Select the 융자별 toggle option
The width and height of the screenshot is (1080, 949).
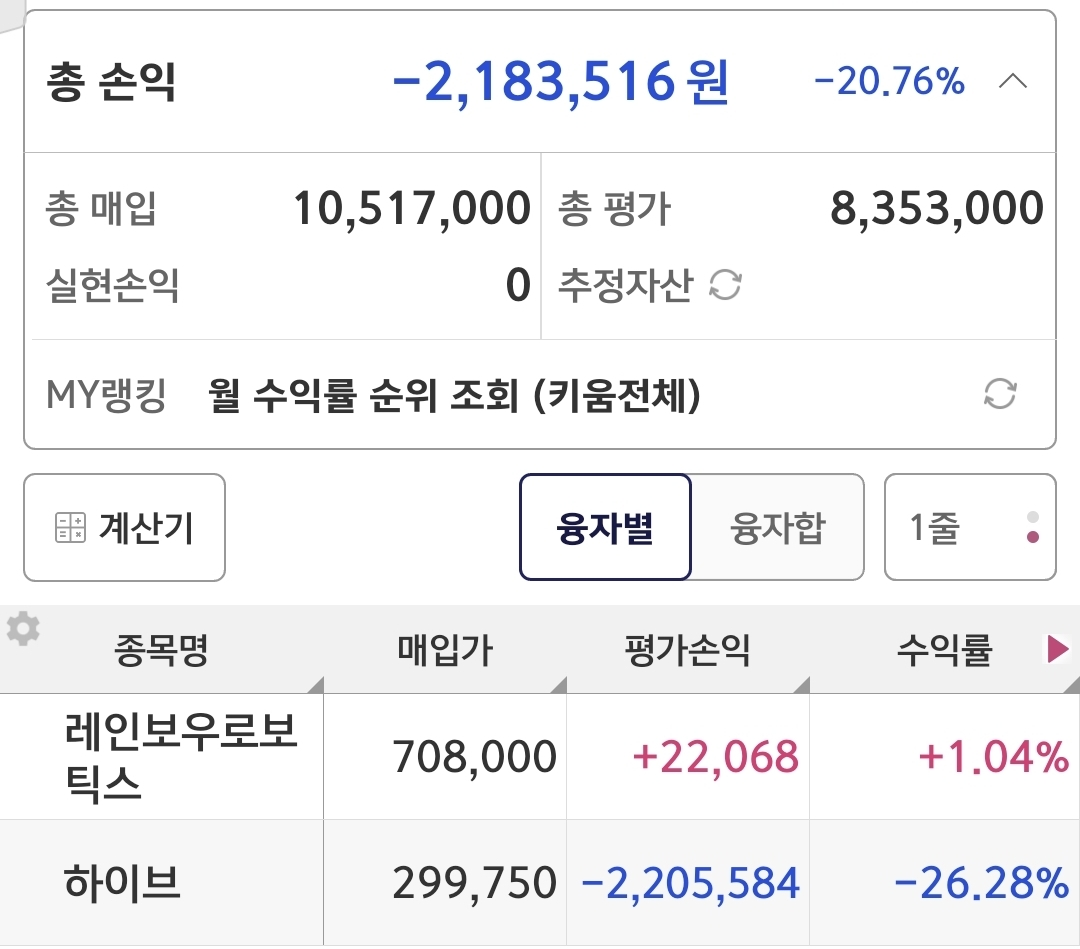point(605,528)
